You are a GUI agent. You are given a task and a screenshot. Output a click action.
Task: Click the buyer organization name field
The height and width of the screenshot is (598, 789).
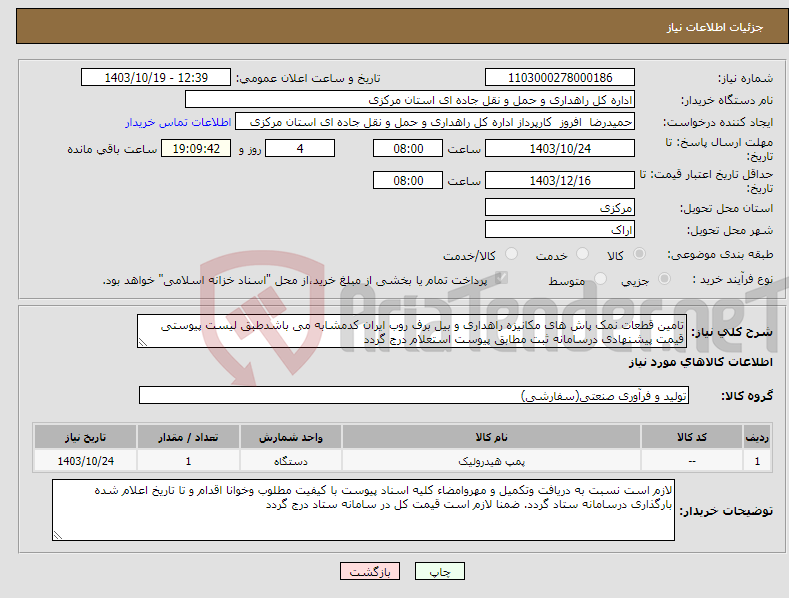410,100
